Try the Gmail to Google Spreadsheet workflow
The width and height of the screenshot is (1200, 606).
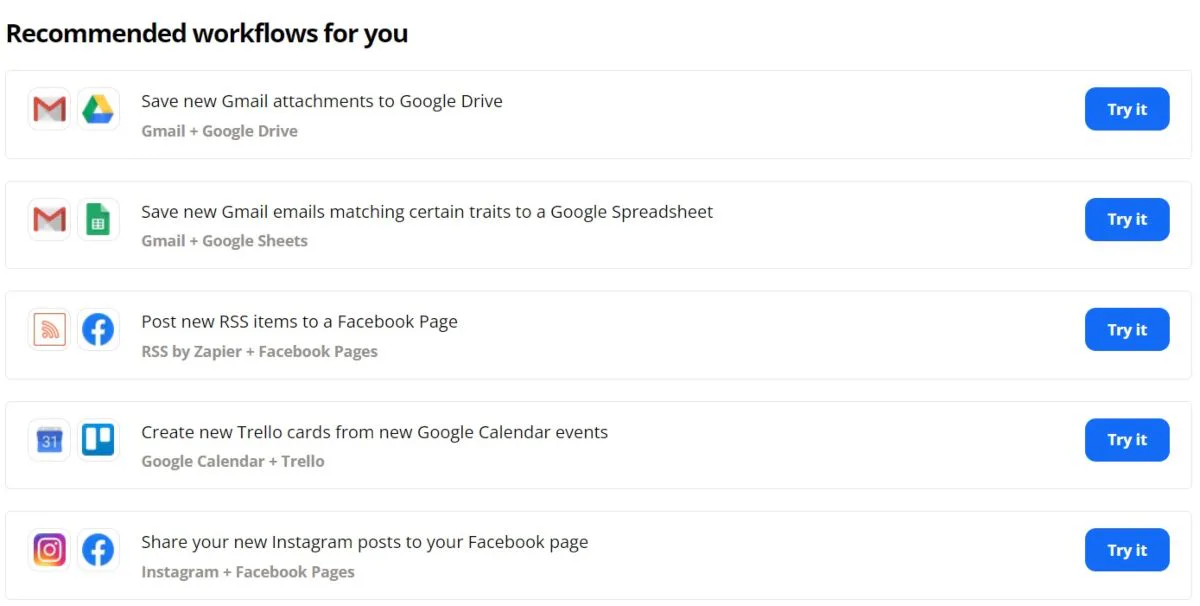[x=1127, y=219]
